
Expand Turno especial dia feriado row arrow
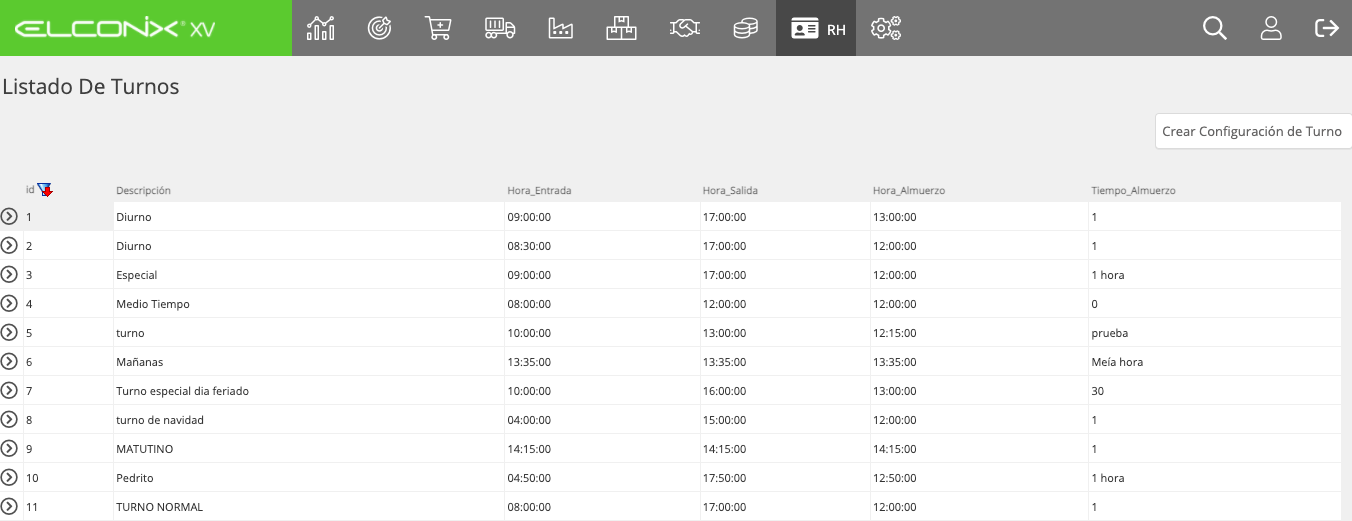10,390
